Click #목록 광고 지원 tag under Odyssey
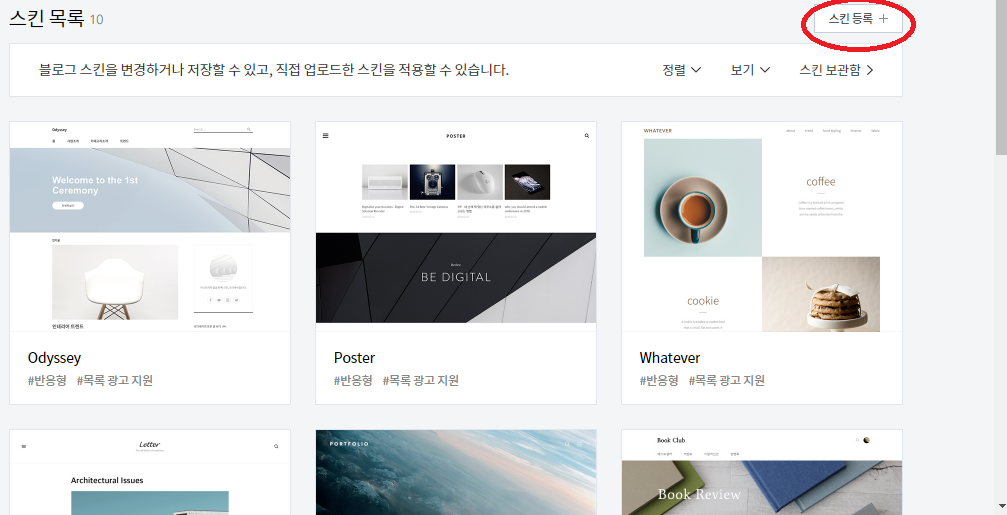Image resolution: width=1007 pixels, height=515 pixels. click(x=115, y=380)
